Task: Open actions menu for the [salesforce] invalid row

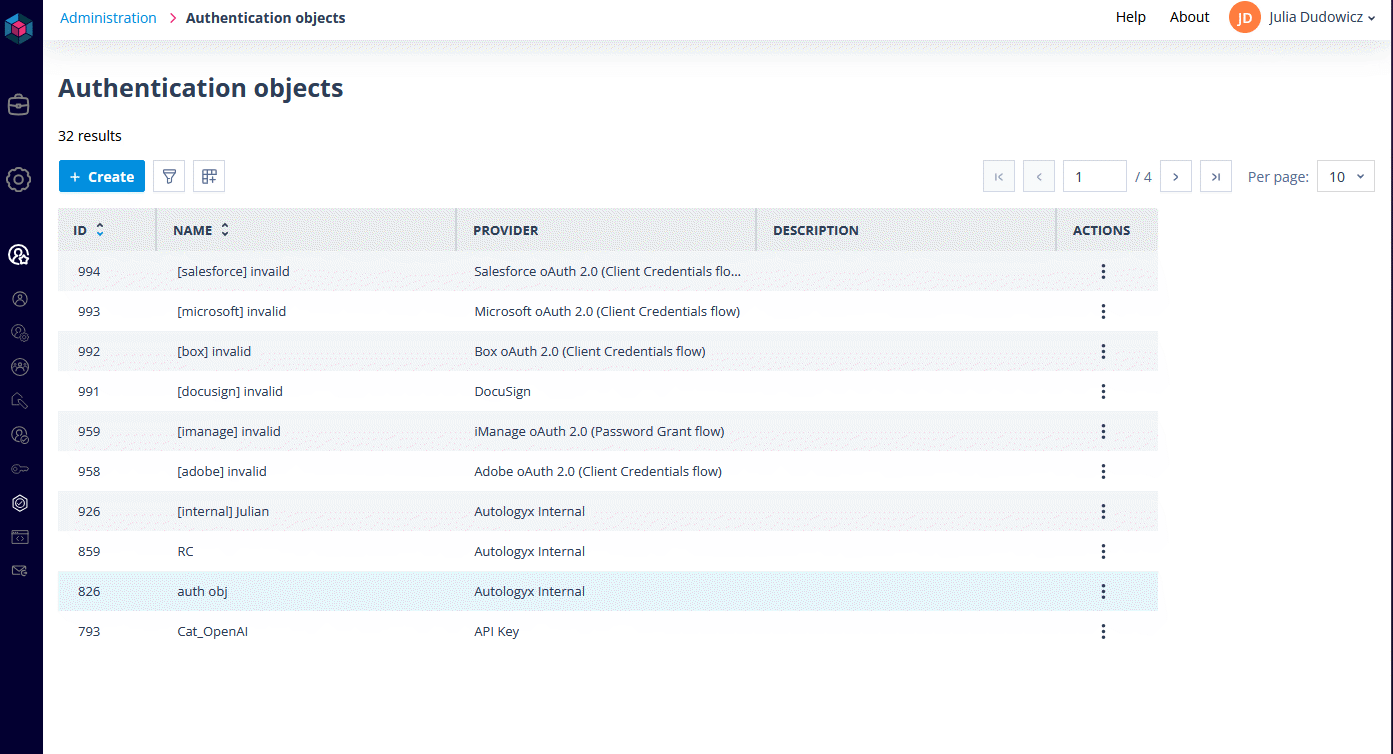Action: [1103, 271]
